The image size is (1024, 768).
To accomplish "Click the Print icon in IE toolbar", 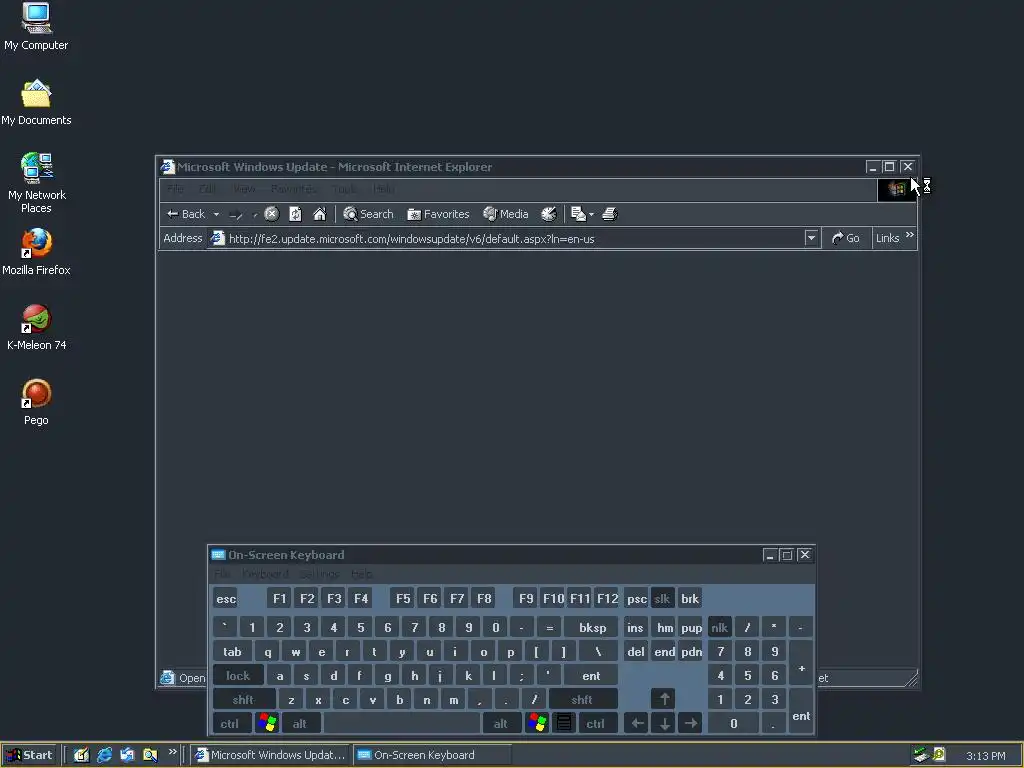I will [609, 214].
